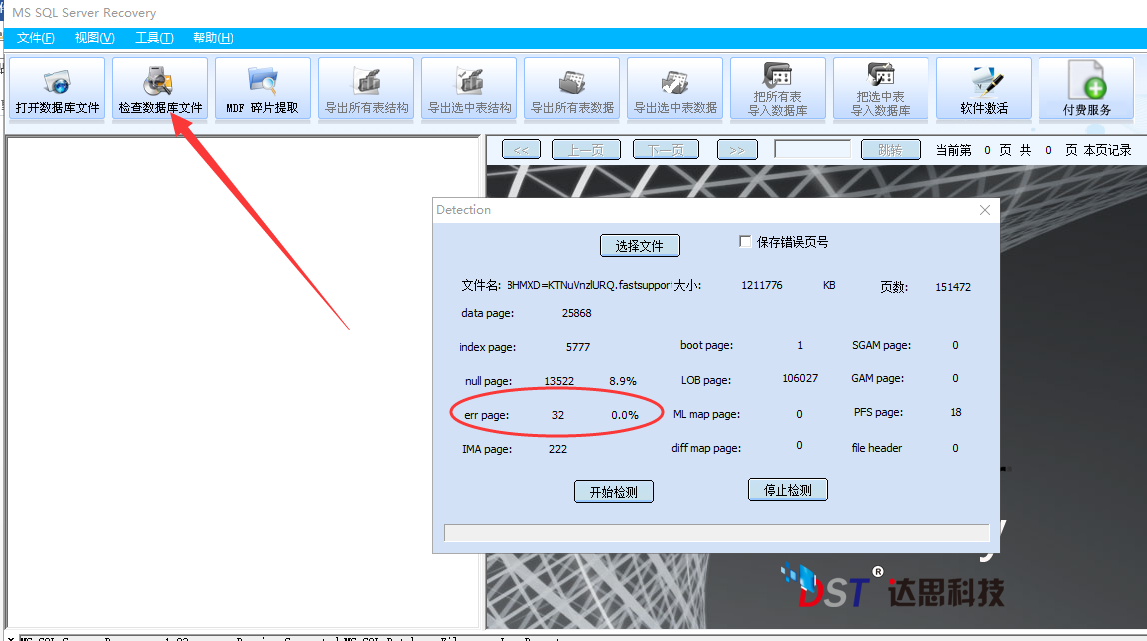Screen dimensions: 1147x641
Task: Export selected table data 导出选中表数据
Action: (674, 89)
